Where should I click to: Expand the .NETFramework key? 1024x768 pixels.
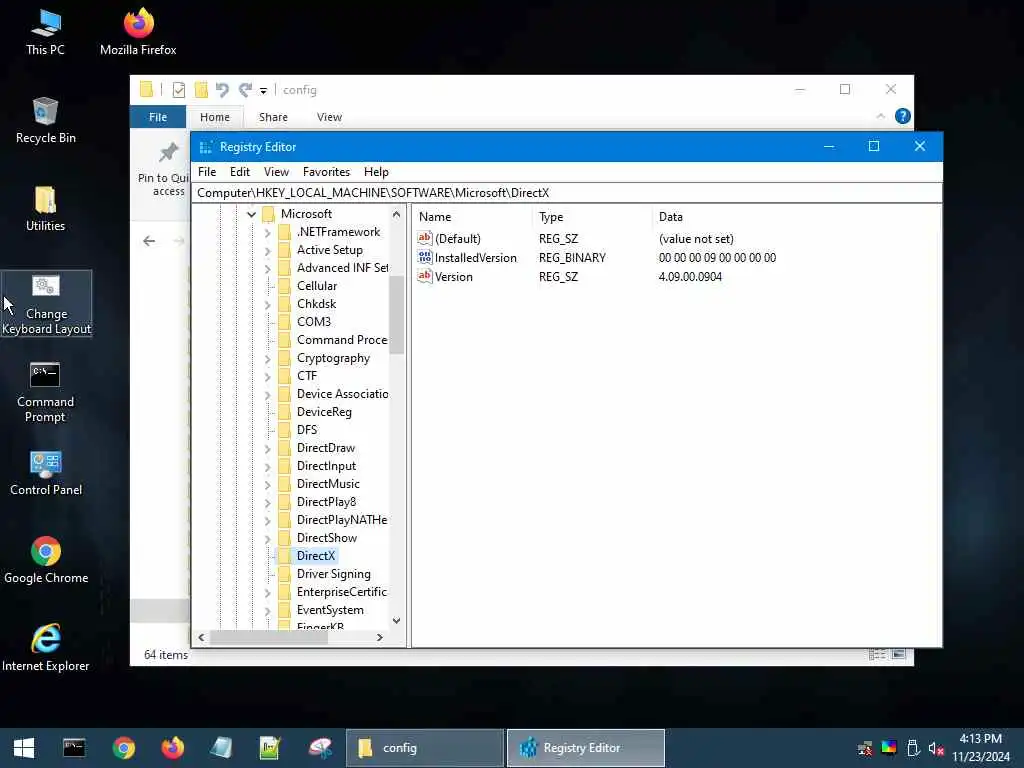(267, 232)
